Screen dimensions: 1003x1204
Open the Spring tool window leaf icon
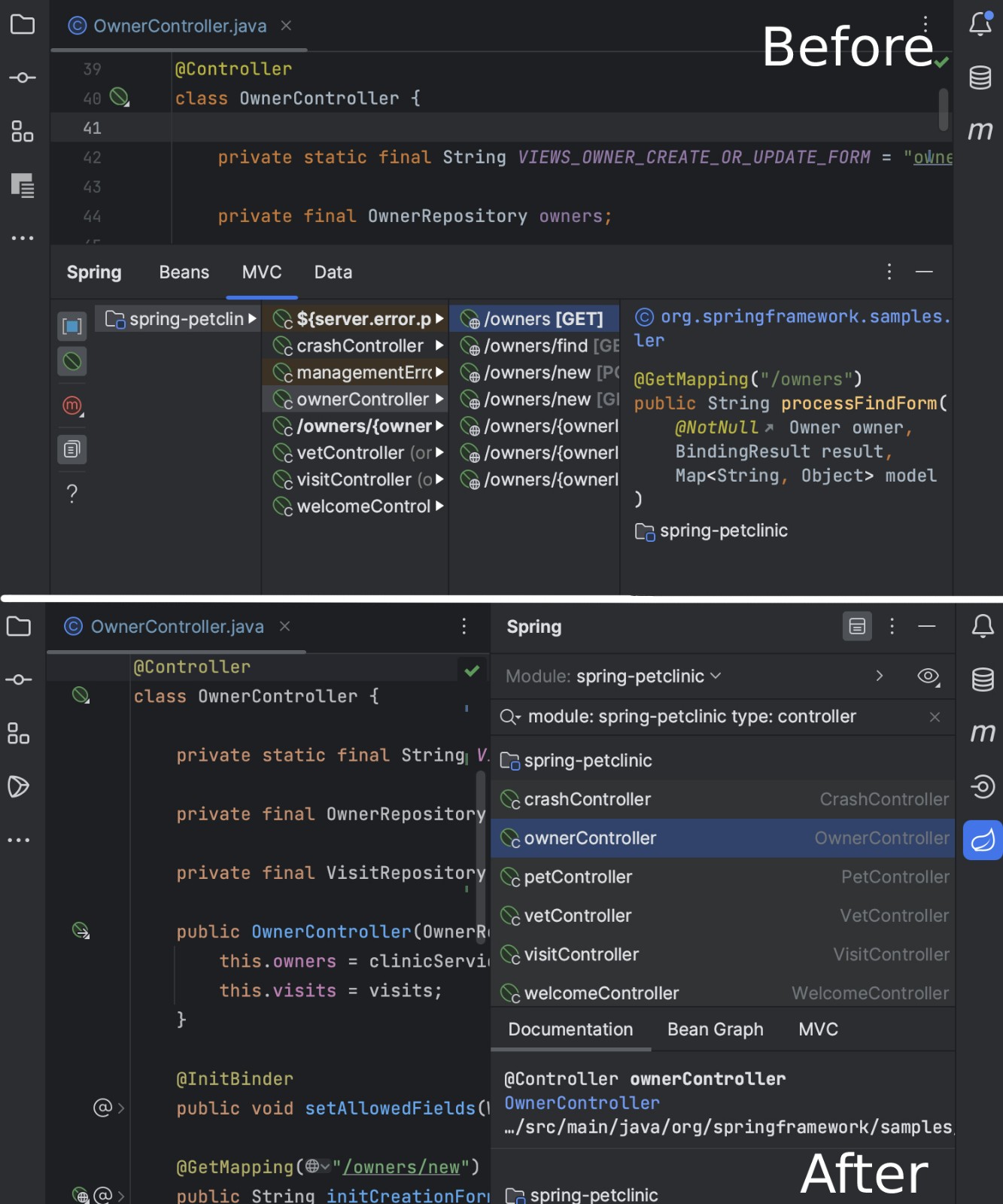(x=982, y=840)
